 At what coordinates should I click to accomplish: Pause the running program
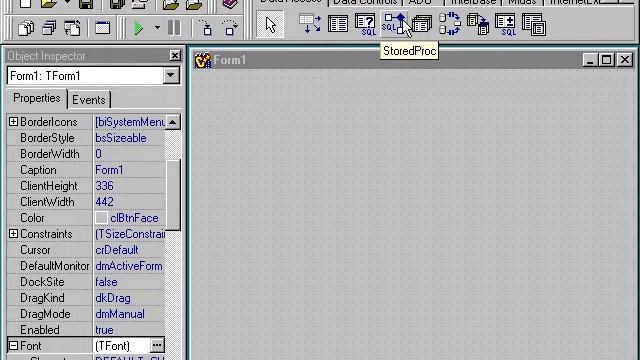tap(174, 28)
